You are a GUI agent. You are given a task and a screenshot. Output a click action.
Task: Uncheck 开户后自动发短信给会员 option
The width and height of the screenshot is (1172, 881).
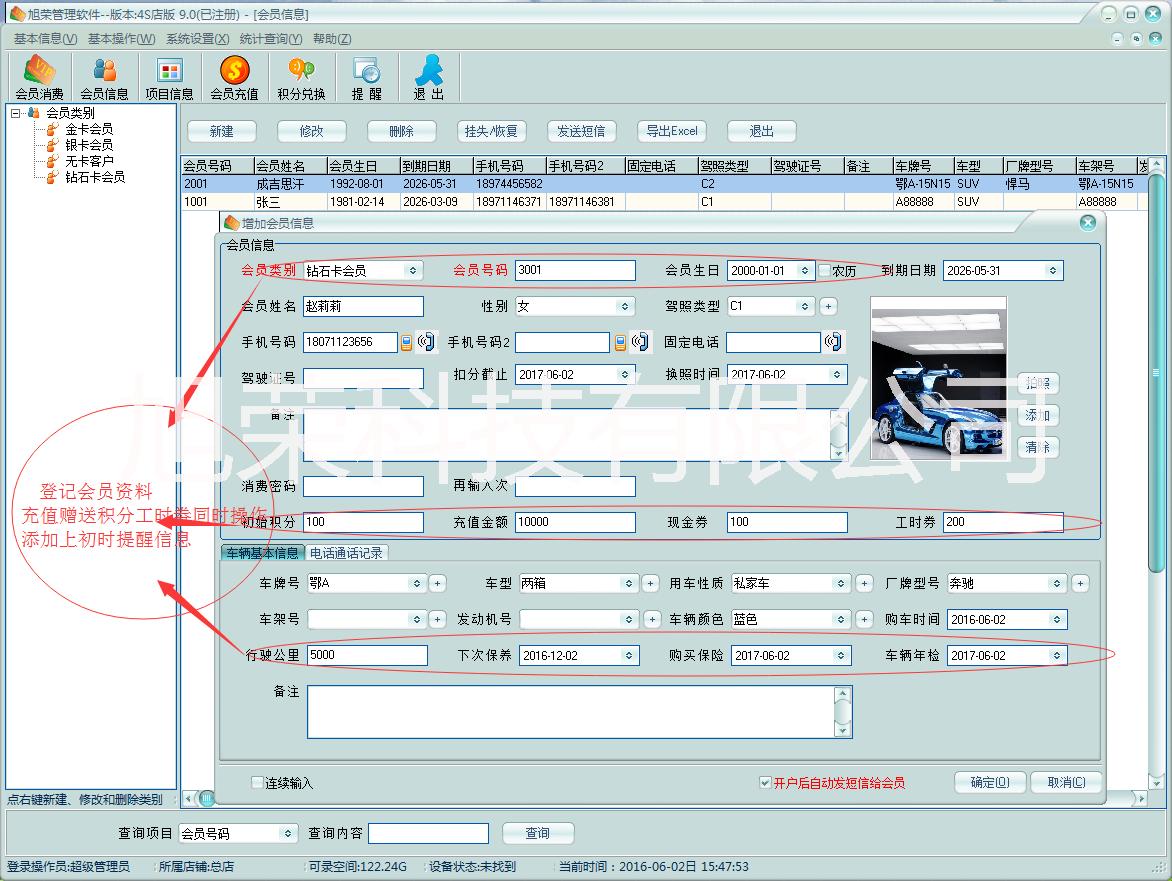tap(766, 783)
